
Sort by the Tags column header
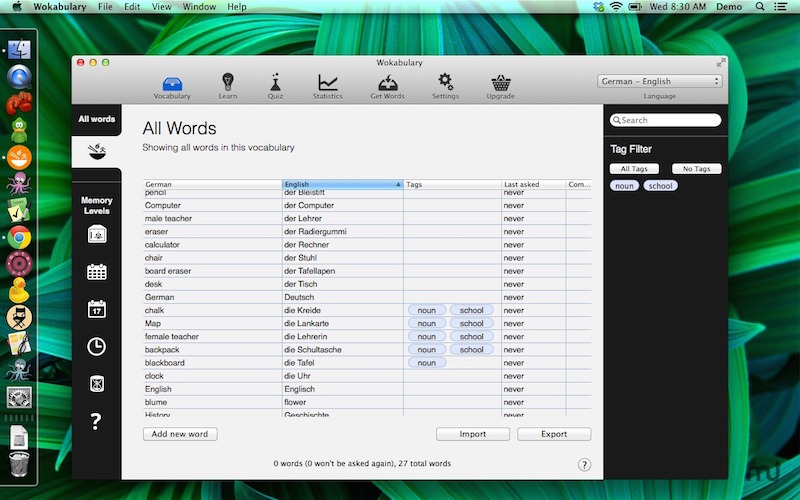(x=453, y=184)
